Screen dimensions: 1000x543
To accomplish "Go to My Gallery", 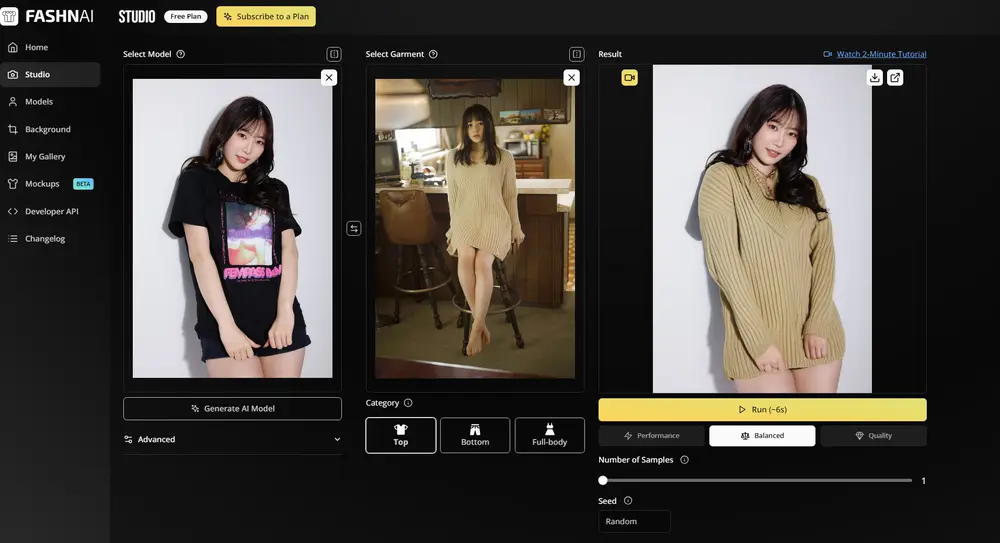I will 45,157.
